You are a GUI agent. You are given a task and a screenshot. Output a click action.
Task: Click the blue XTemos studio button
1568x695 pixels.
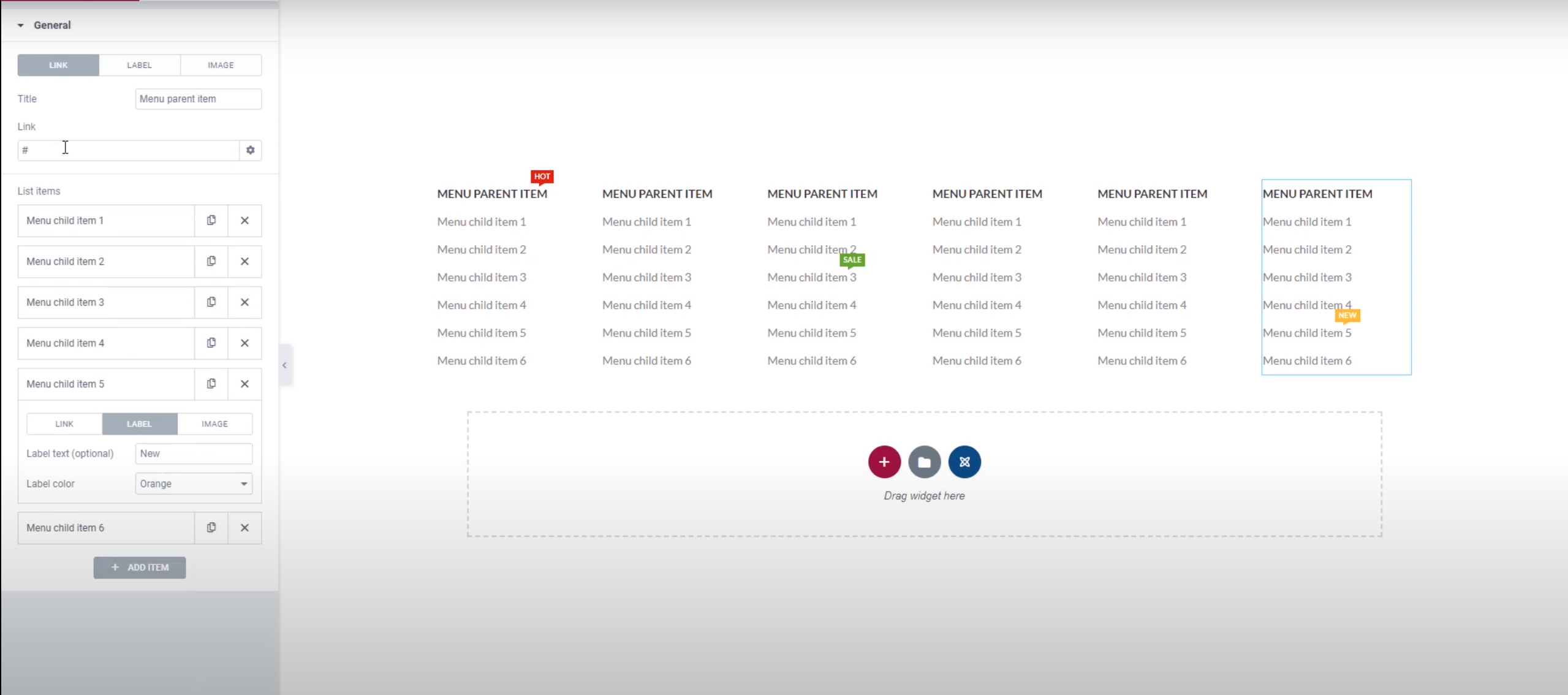964,462
